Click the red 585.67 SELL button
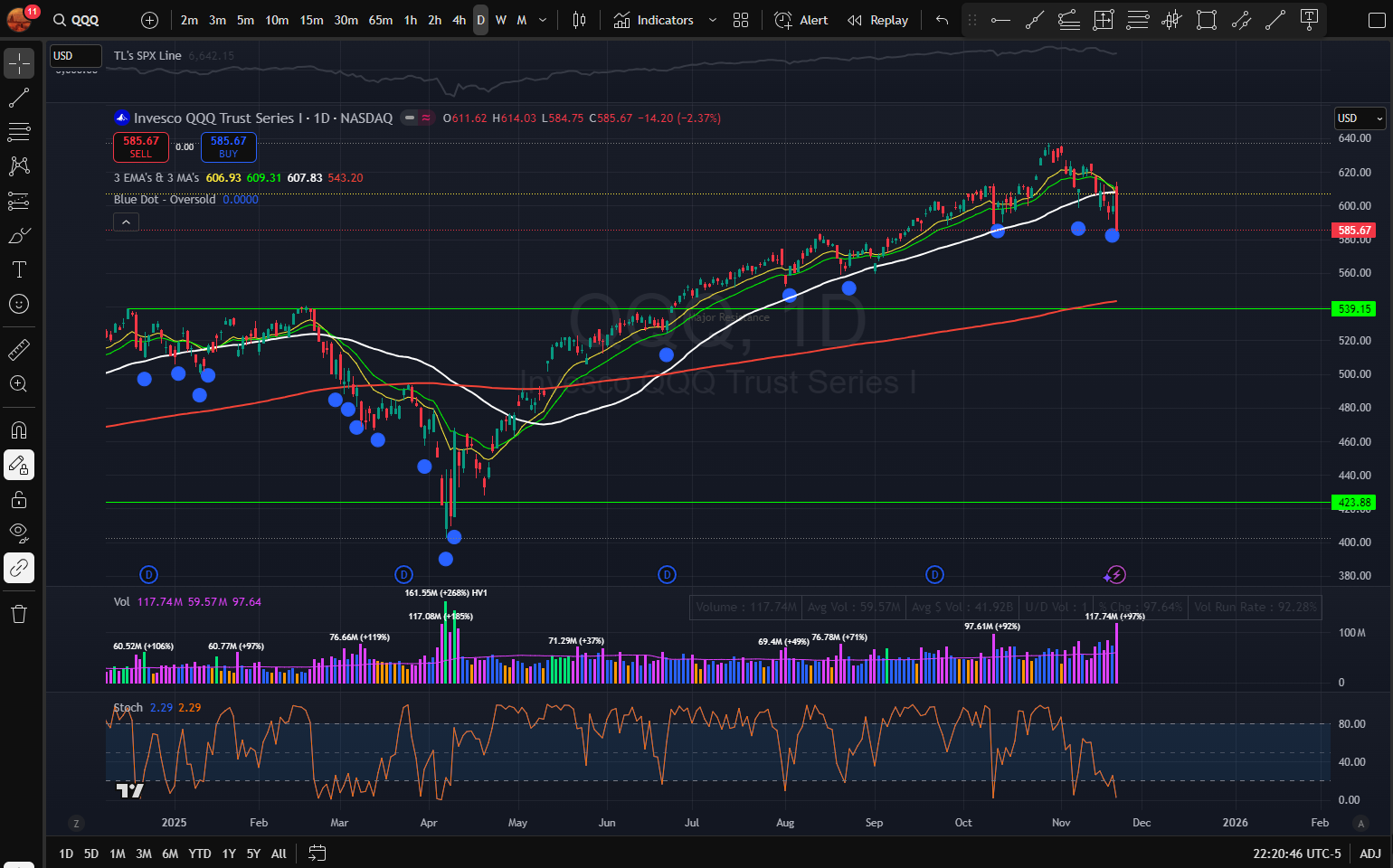This screenshot has height=868, width=1393. (x=141, y=146)
